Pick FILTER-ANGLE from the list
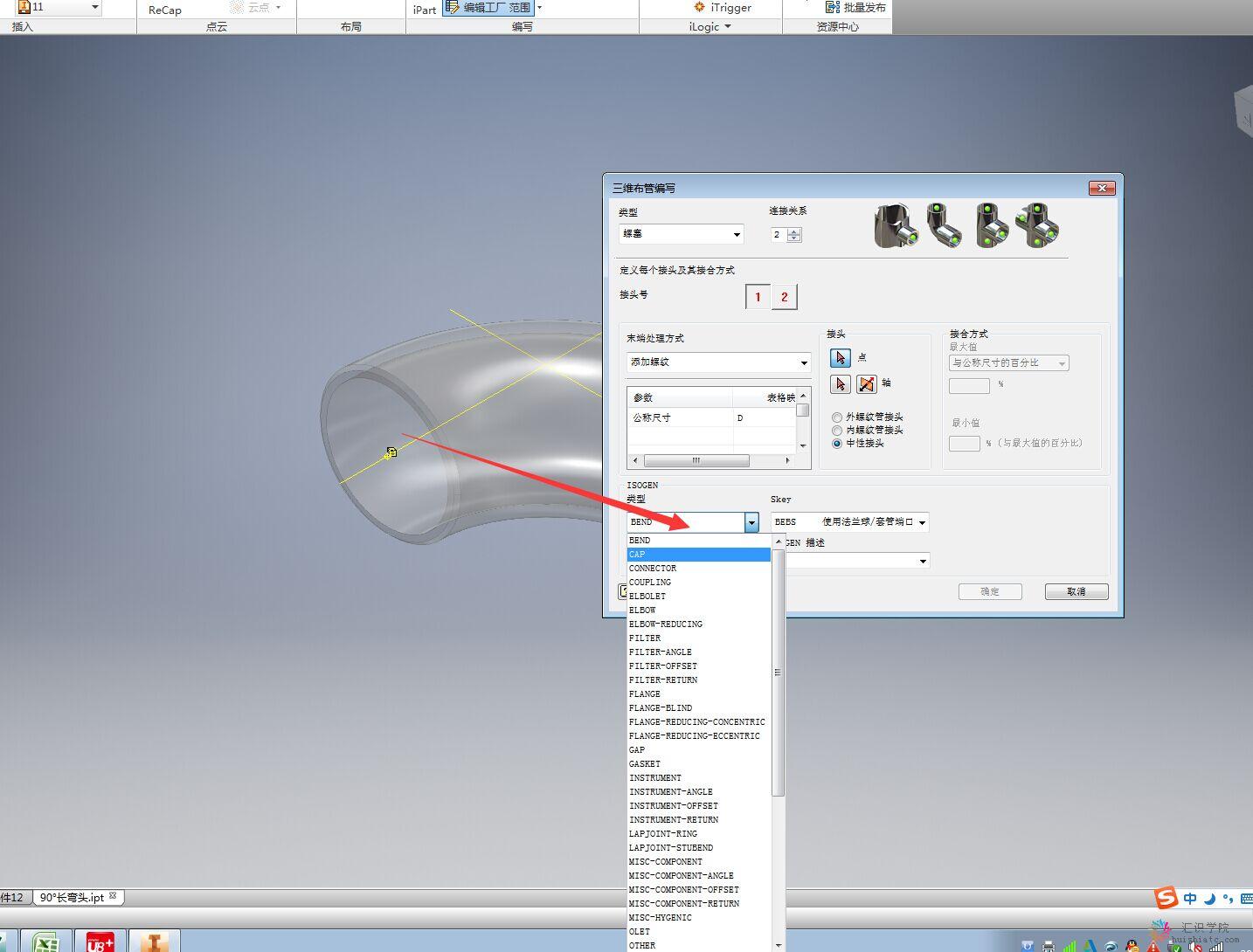 pos(699,652)
